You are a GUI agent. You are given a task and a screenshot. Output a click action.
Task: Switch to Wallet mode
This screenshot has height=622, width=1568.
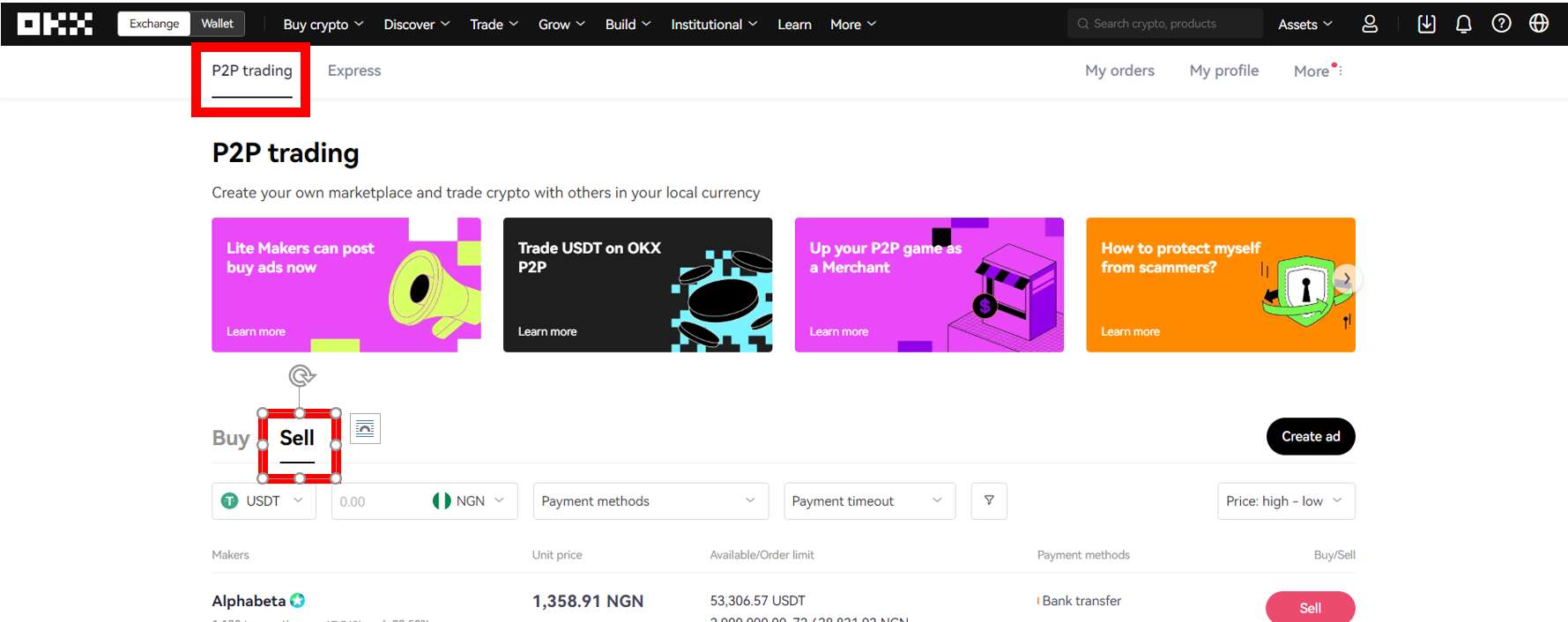pos(217,24)
